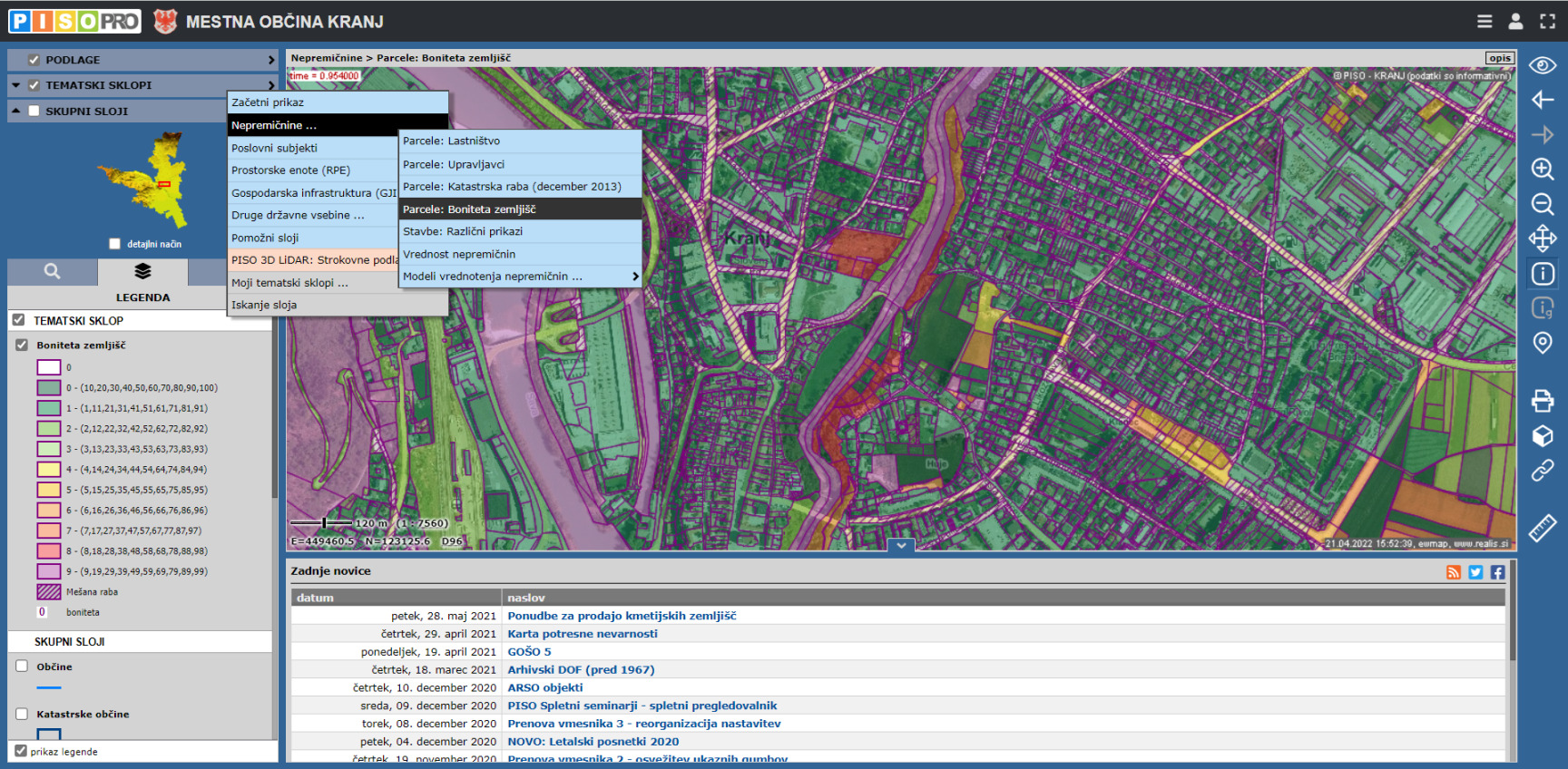Go back to previous map view
This screenshot has height=769, width=1568.
coord(1542,100)
